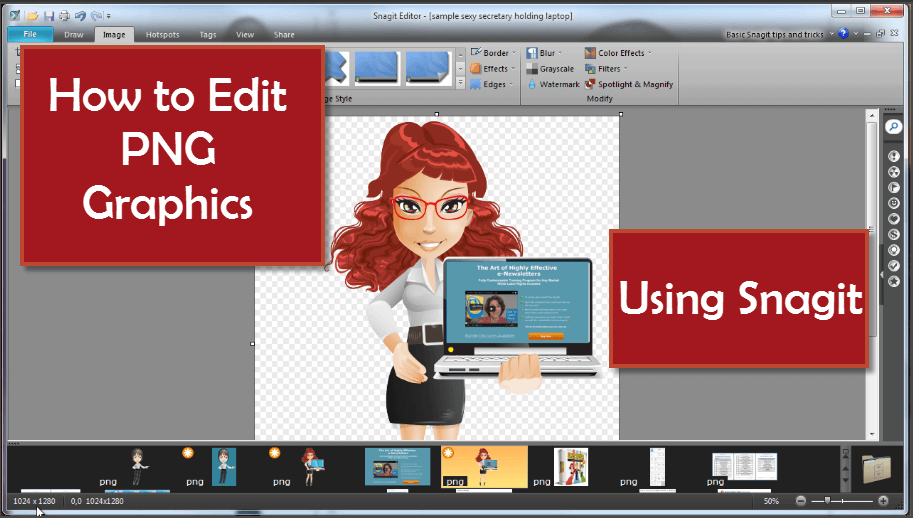Screen dimensions: 913x518
Task: Open the Share tab
Action: pos(284,35)
